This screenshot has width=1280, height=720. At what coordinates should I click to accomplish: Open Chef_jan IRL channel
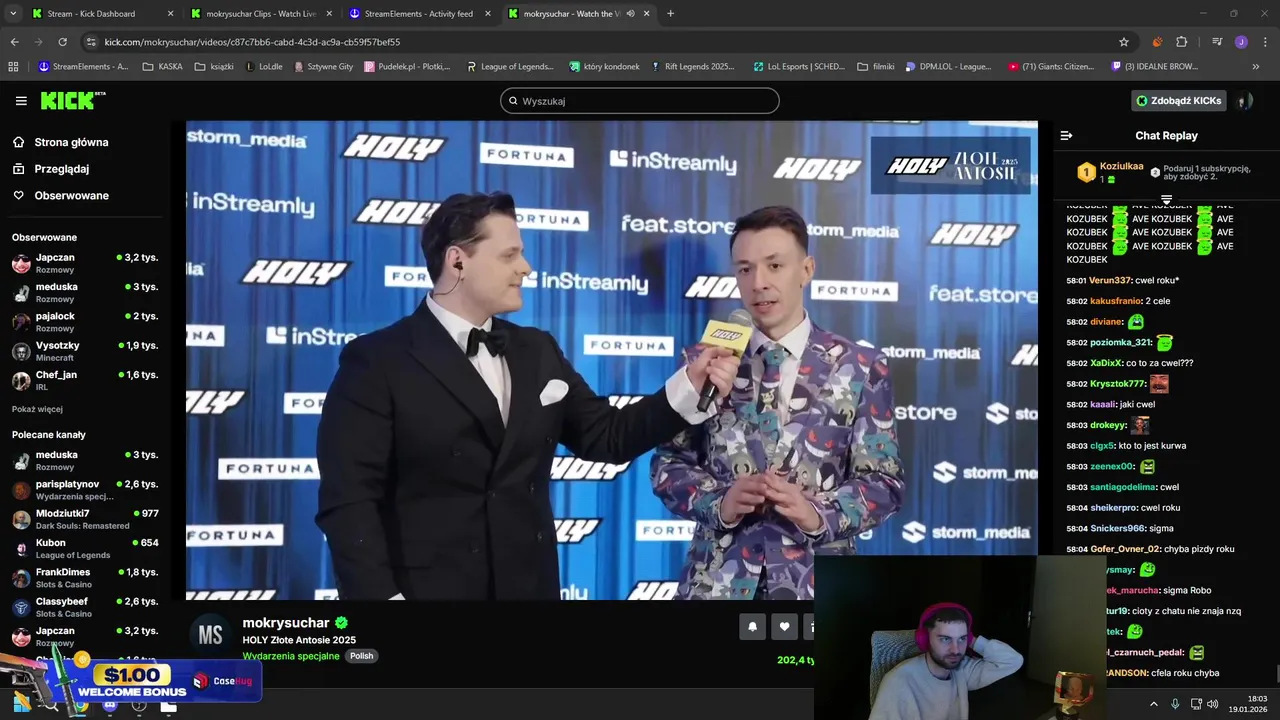pos(85,380)
